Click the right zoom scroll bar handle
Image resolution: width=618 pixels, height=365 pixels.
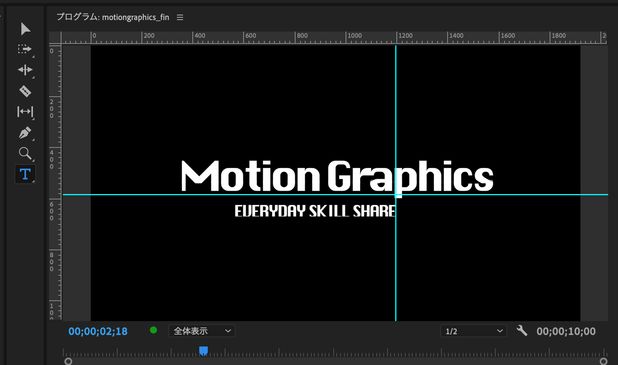(603, 361)
